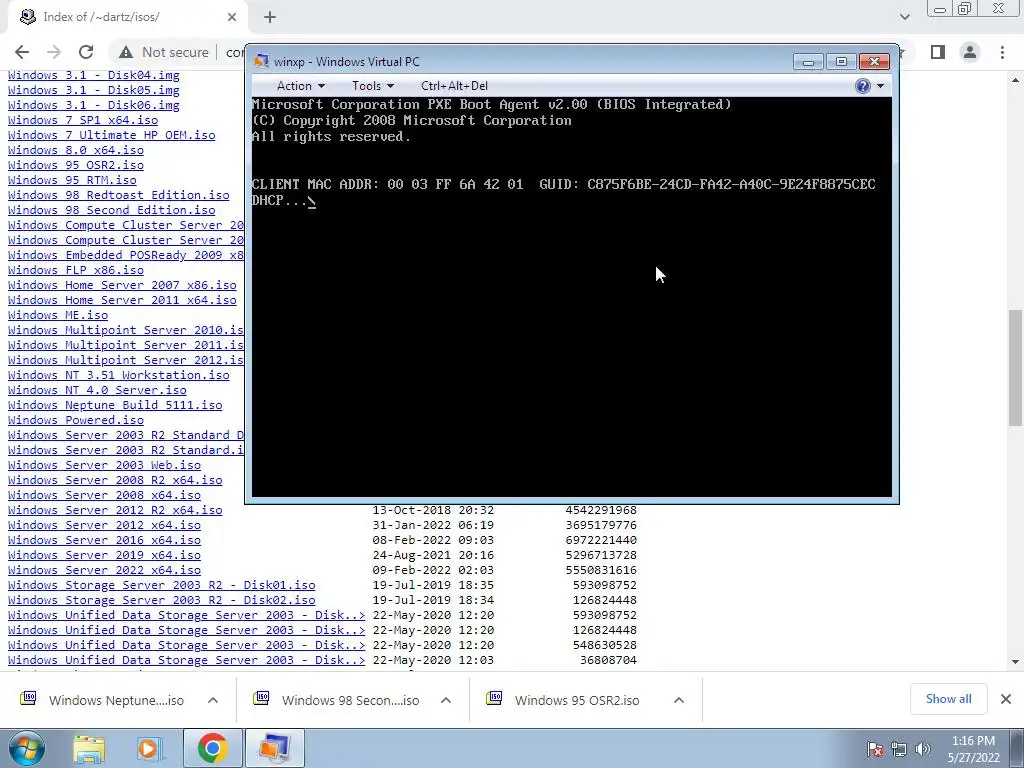Click the Virtual PC help icon
This screenshot has width=1024, height=768.
(863, 86)
